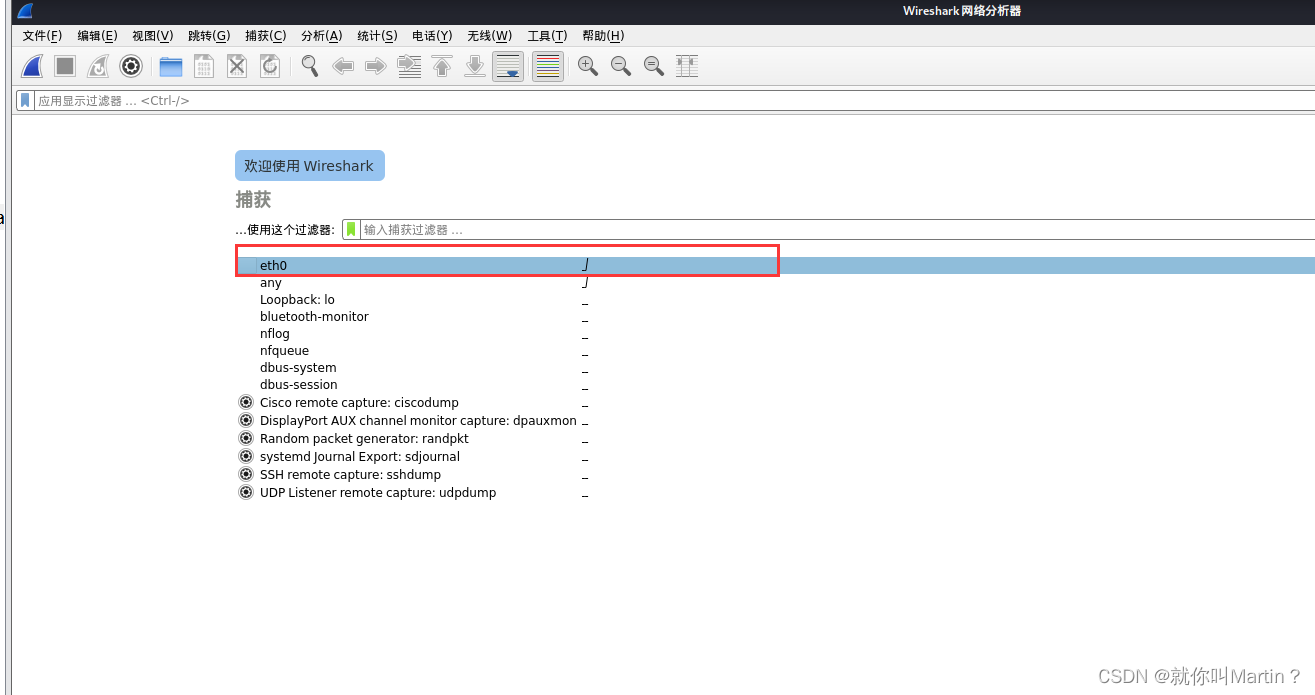Screen dimensions: 1315x695
Task: Select the bluetooth-monitor interface
Action: [x=314, y=317]
